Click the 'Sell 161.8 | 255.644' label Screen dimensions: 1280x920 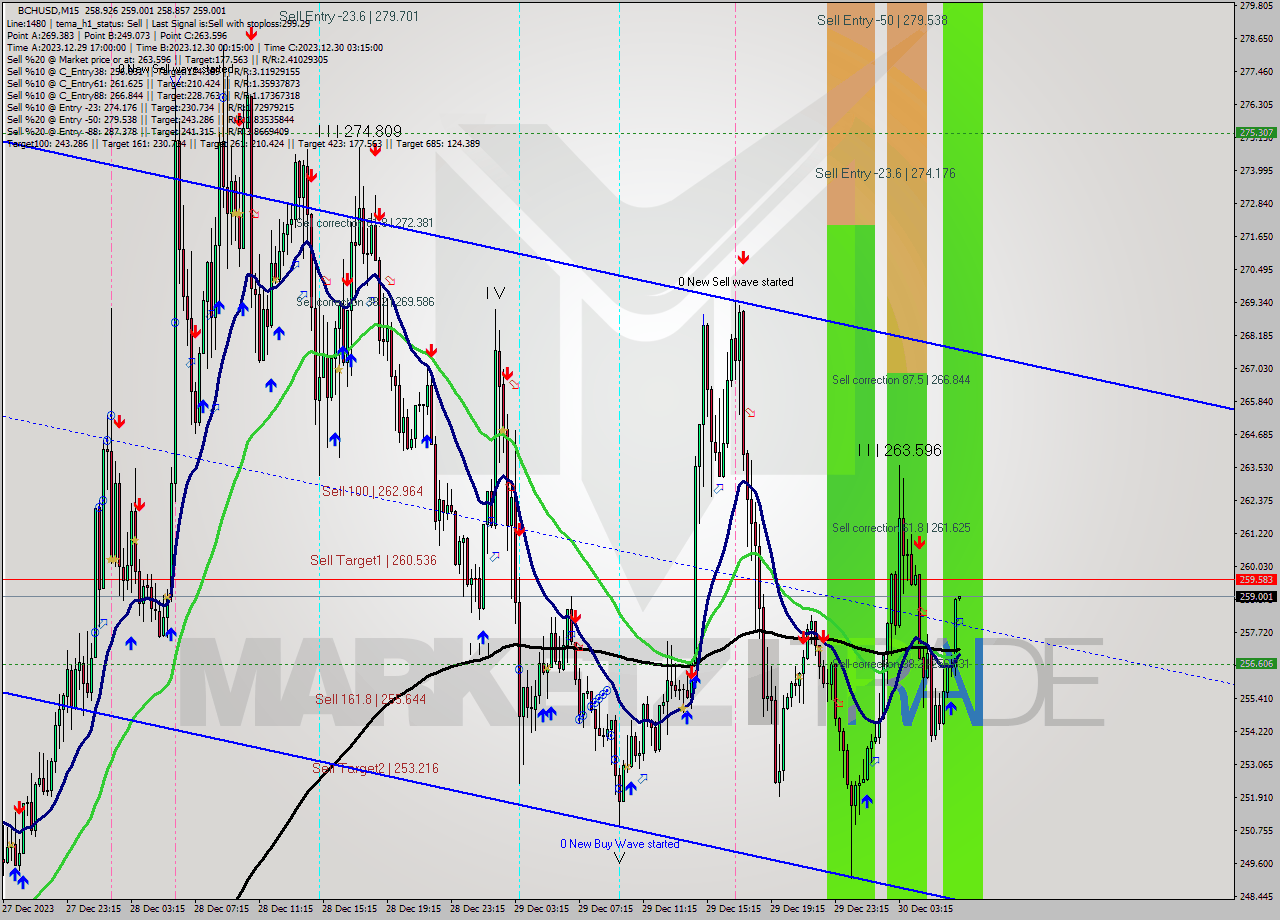[370, 699]
